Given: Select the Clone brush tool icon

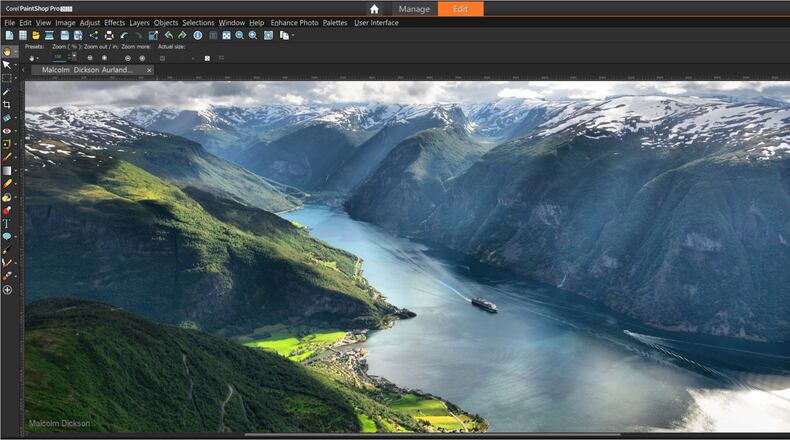Looking at the screenshot, I should point(7,145).
